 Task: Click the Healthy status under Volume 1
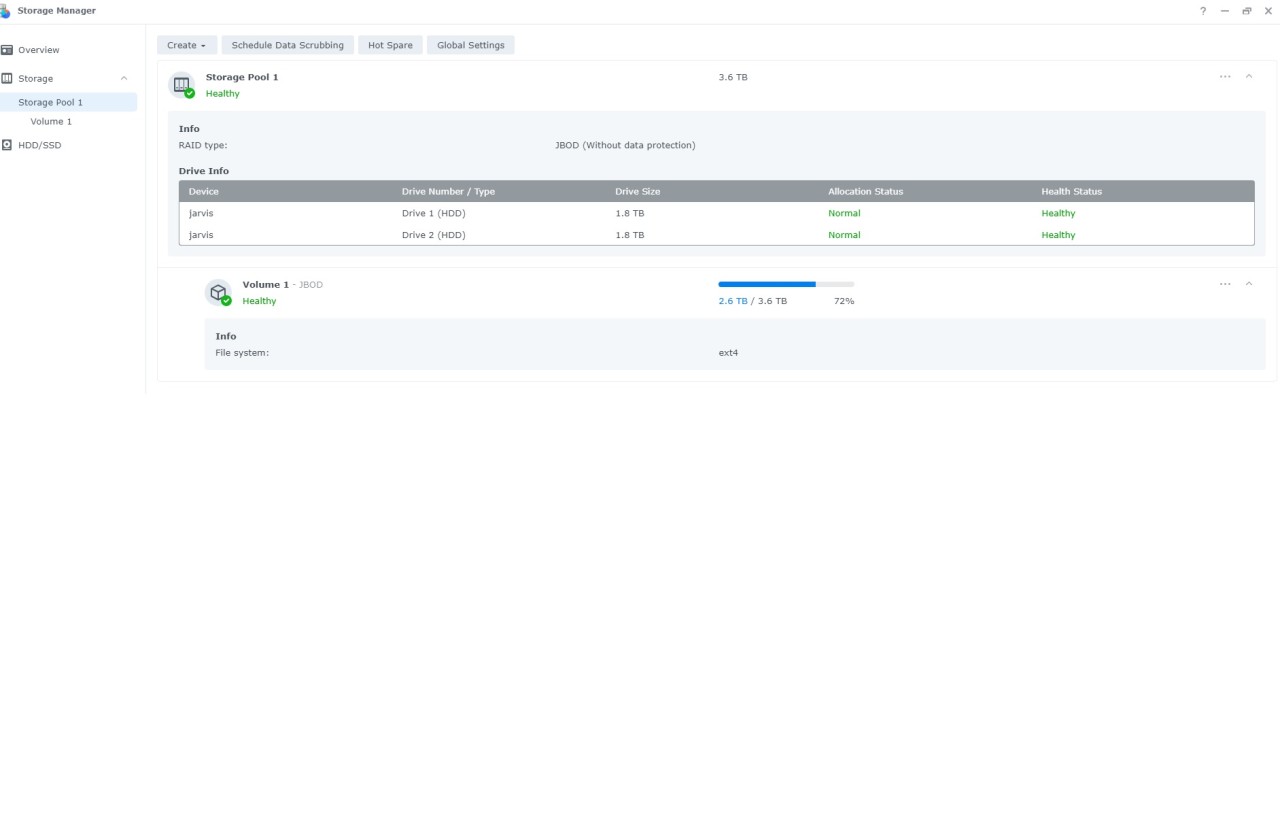pyautogui.click(x=259, y=301)
